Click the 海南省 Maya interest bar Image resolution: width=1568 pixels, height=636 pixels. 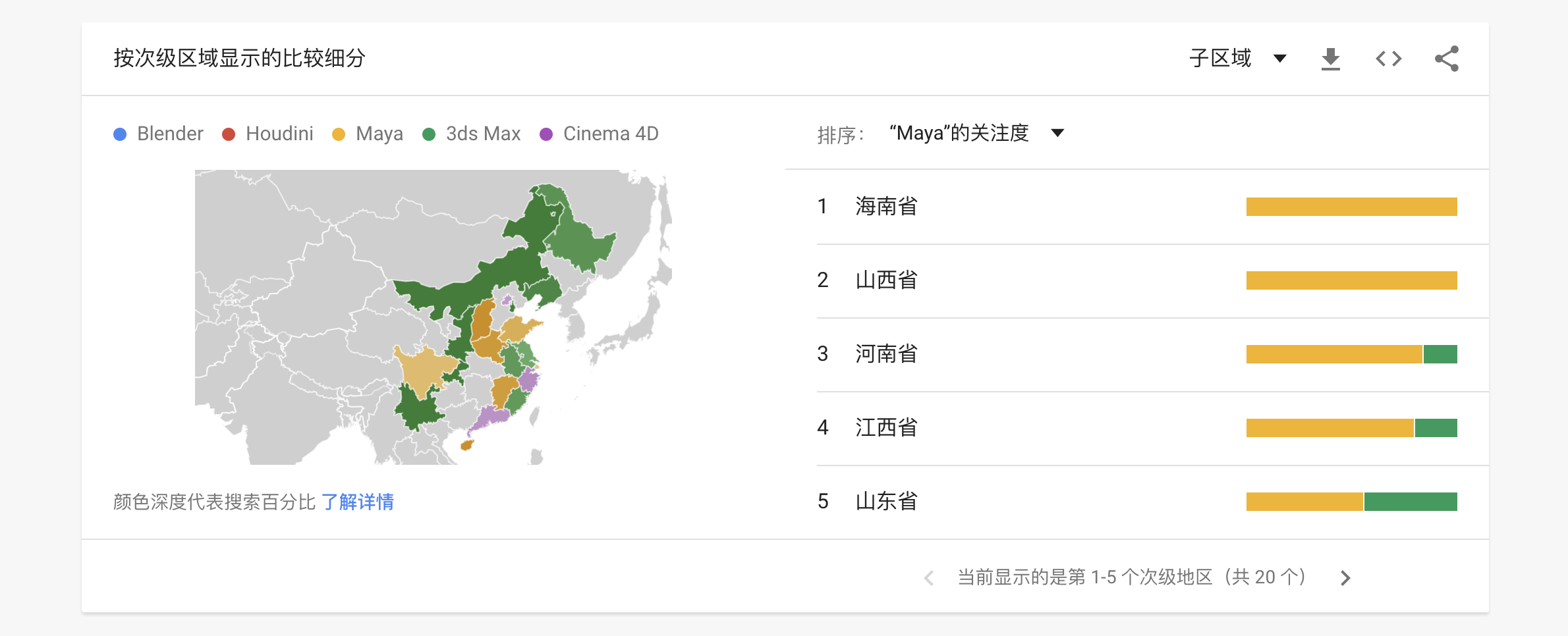[x=1351, y=207]
